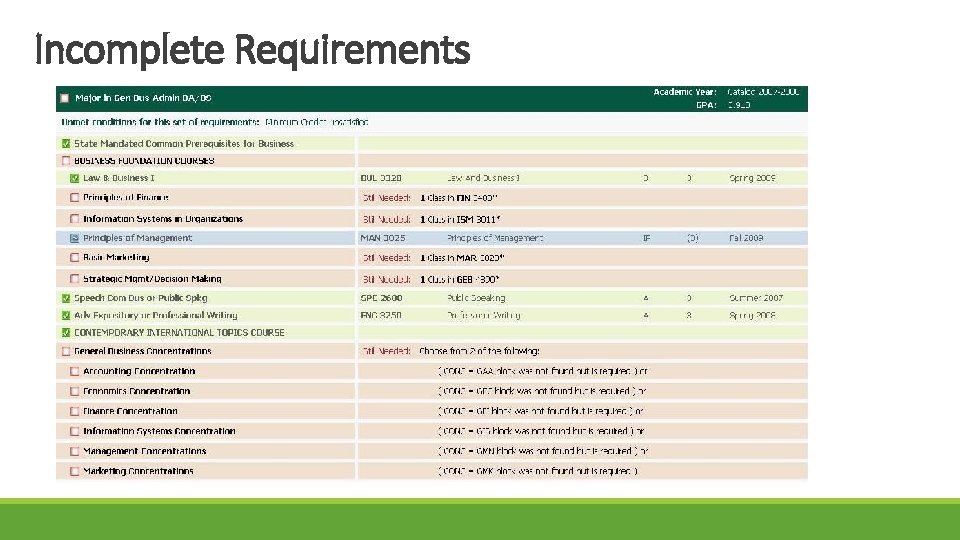Click the 'SPC 2600' course code

point(381,298)
